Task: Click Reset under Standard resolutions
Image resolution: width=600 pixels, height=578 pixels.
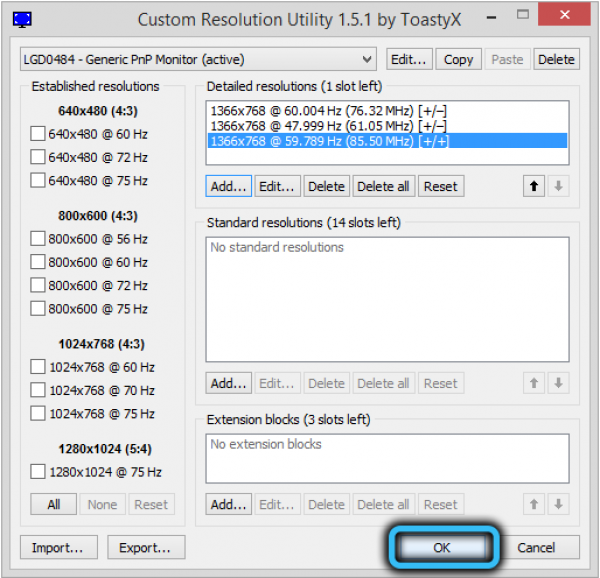Action: (441, 383)
